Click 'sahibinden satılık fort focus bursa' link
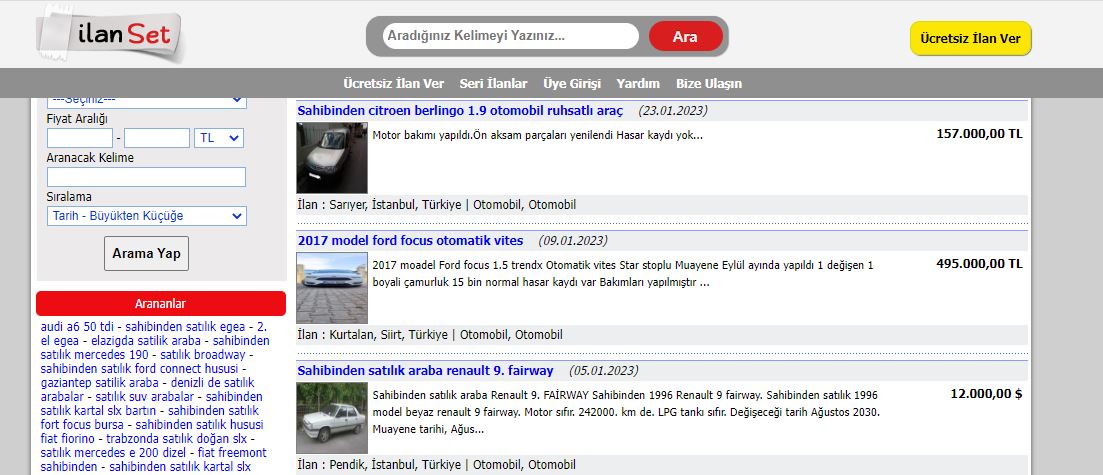1103x475 pixels. pos(150,418)
